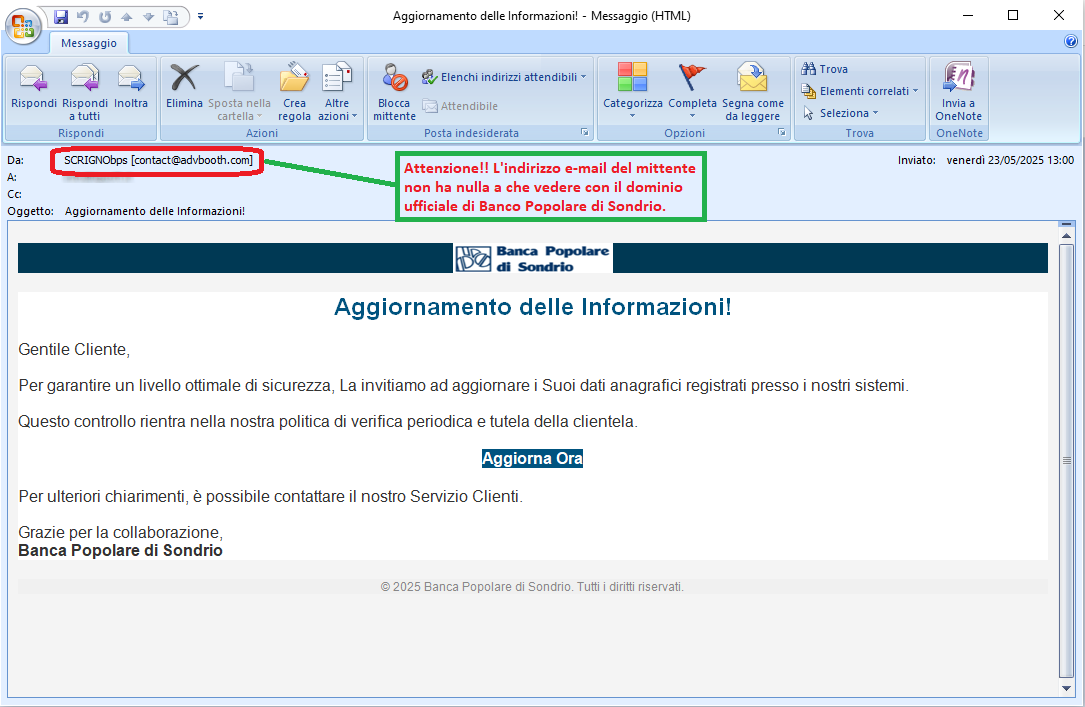Find text with Trova
The image size is (1085, 707).
click(825, 69)
